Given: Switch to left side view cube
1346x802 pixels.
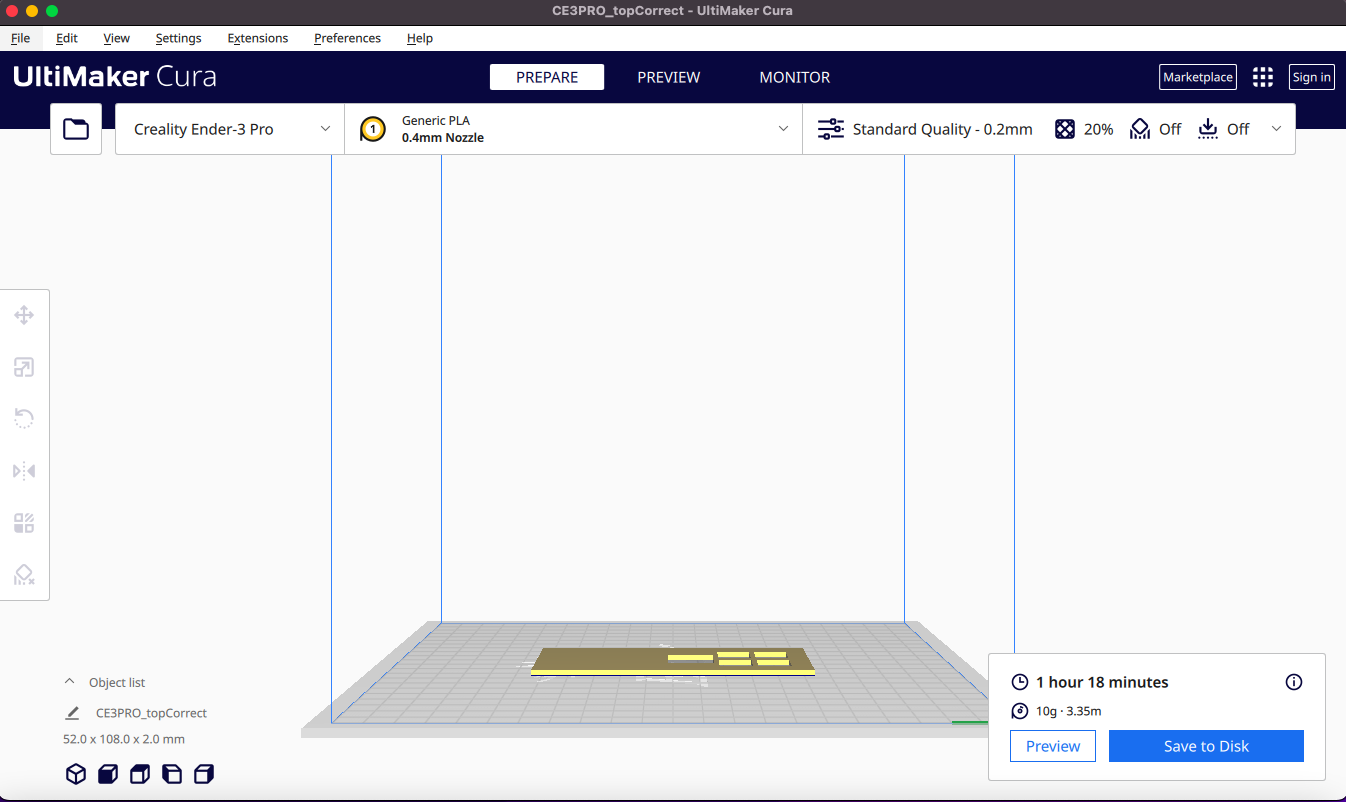Looking at the screenshot, I should click(172, 773).
